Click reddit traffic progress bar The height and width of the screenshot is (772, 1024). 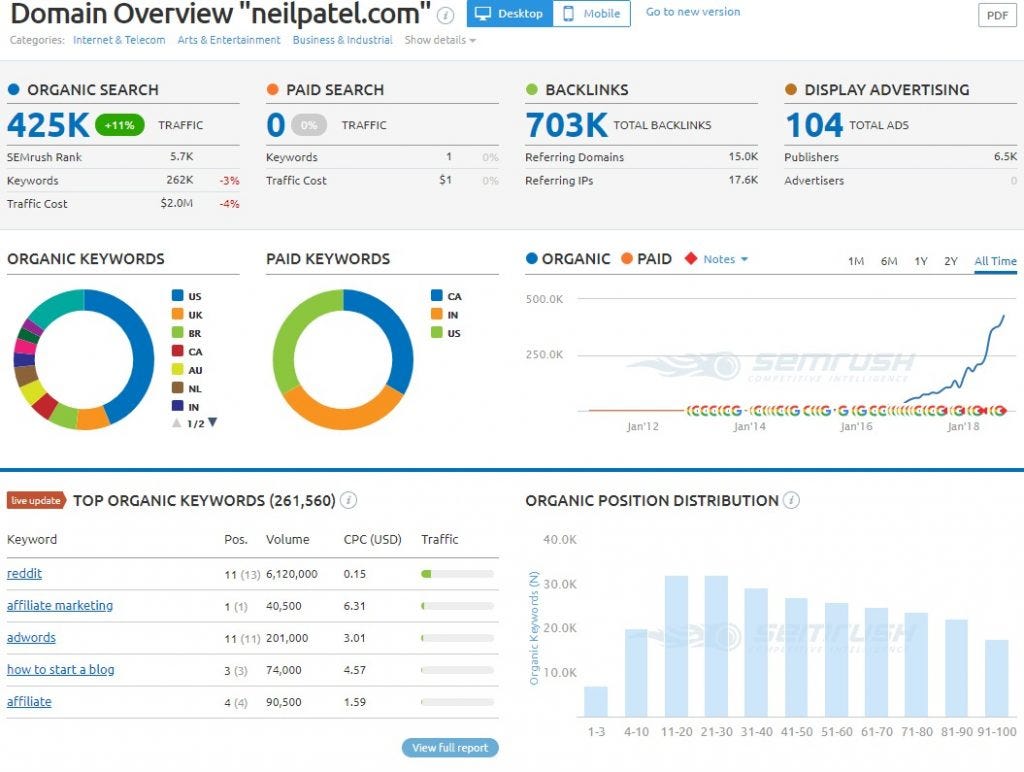point(457,574)
